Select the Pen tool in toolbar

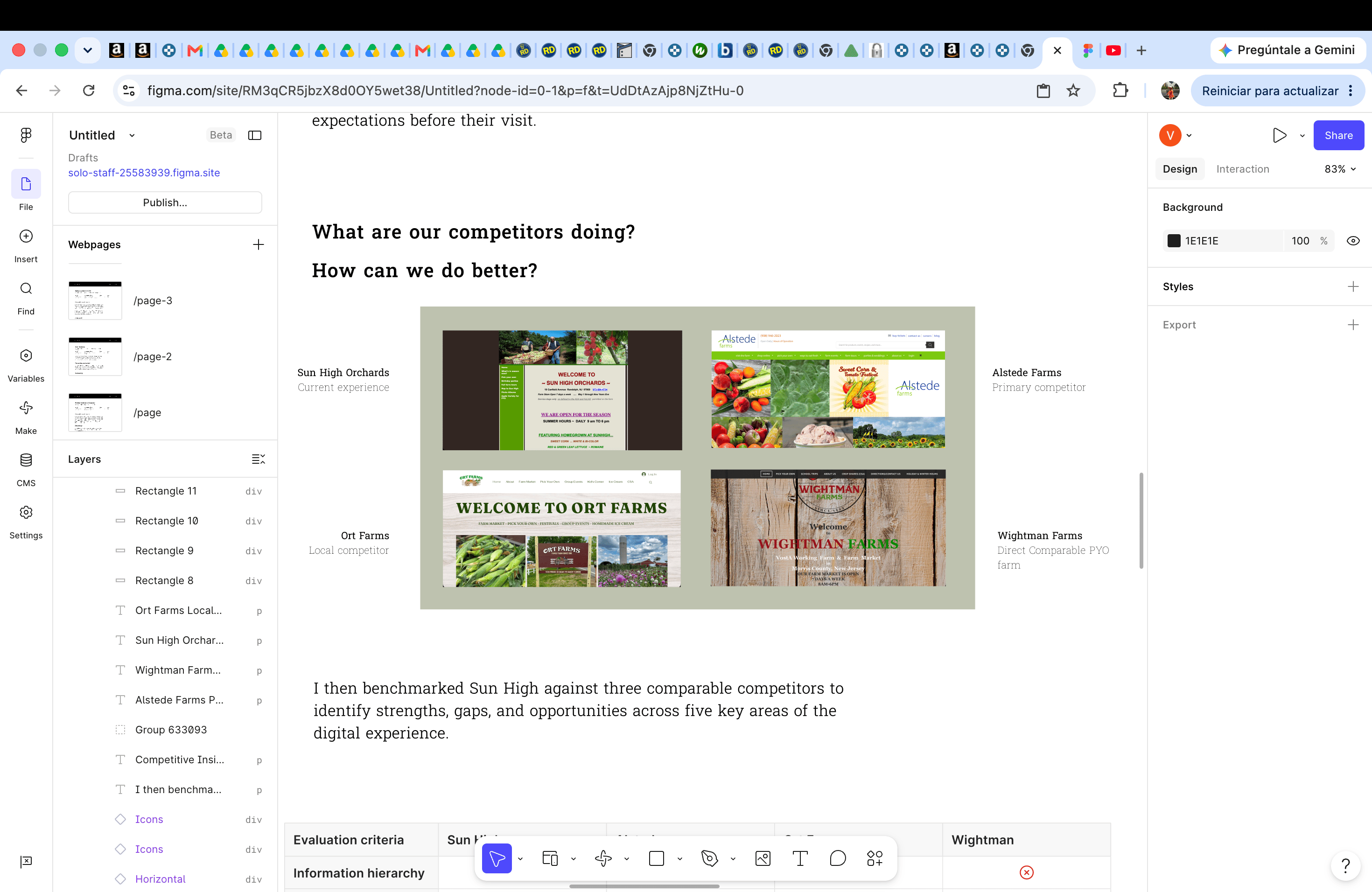[x=710, y=858]
